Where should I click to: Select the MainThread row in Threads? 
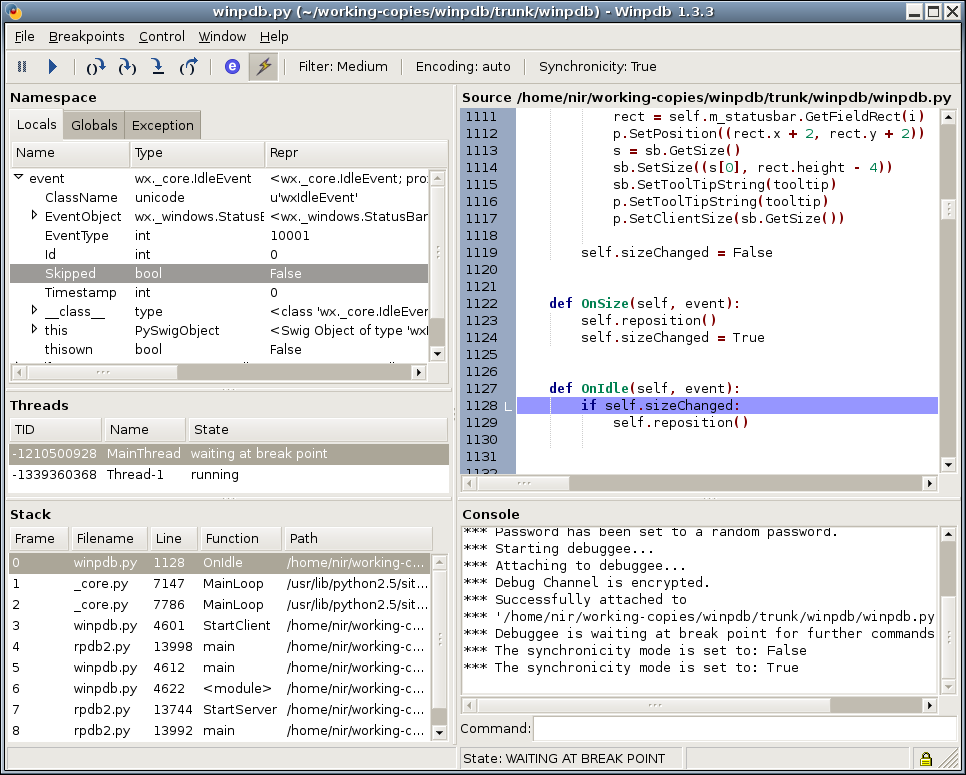(229, 454)
